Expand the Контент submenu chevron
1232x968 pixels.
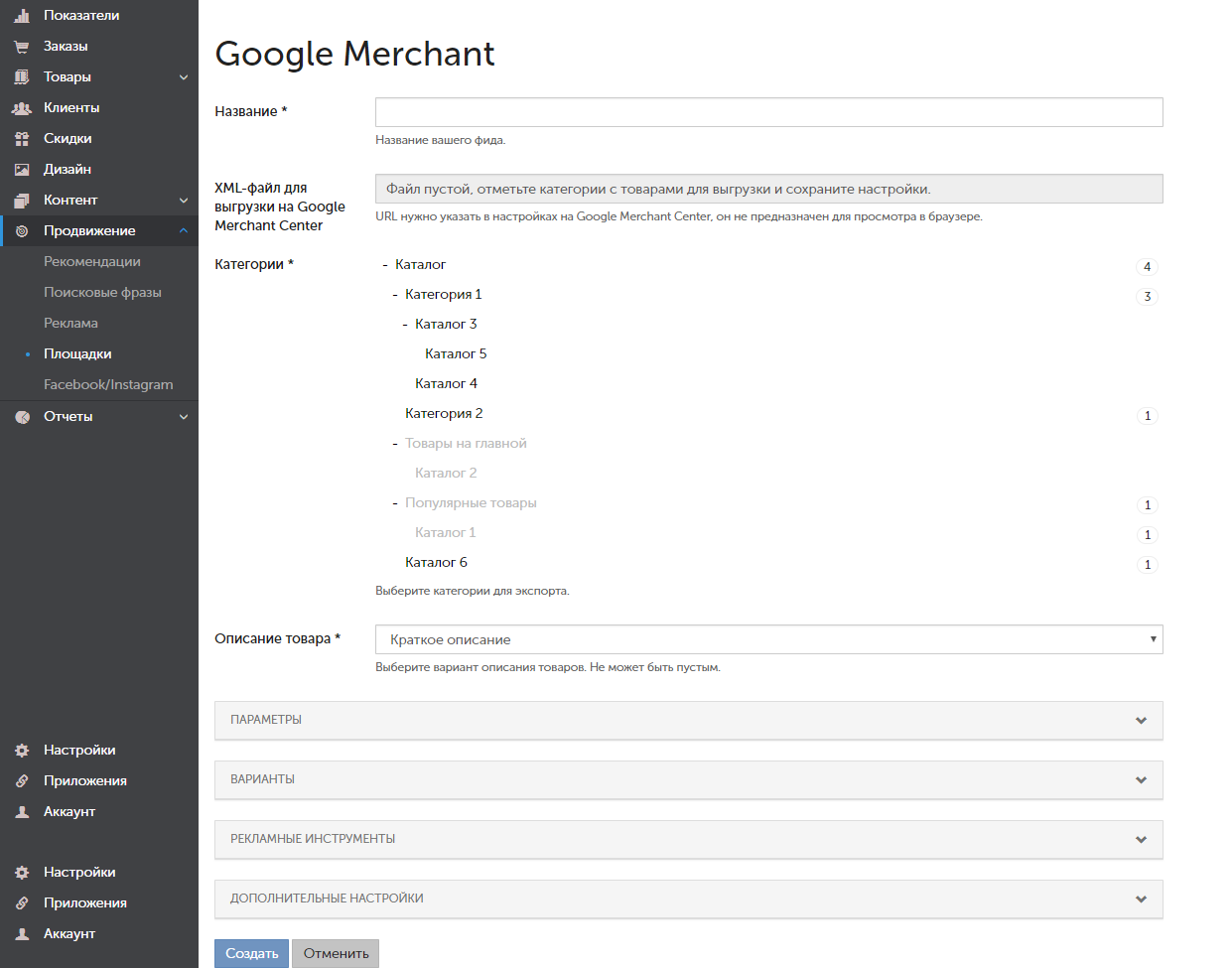[184, 201]
